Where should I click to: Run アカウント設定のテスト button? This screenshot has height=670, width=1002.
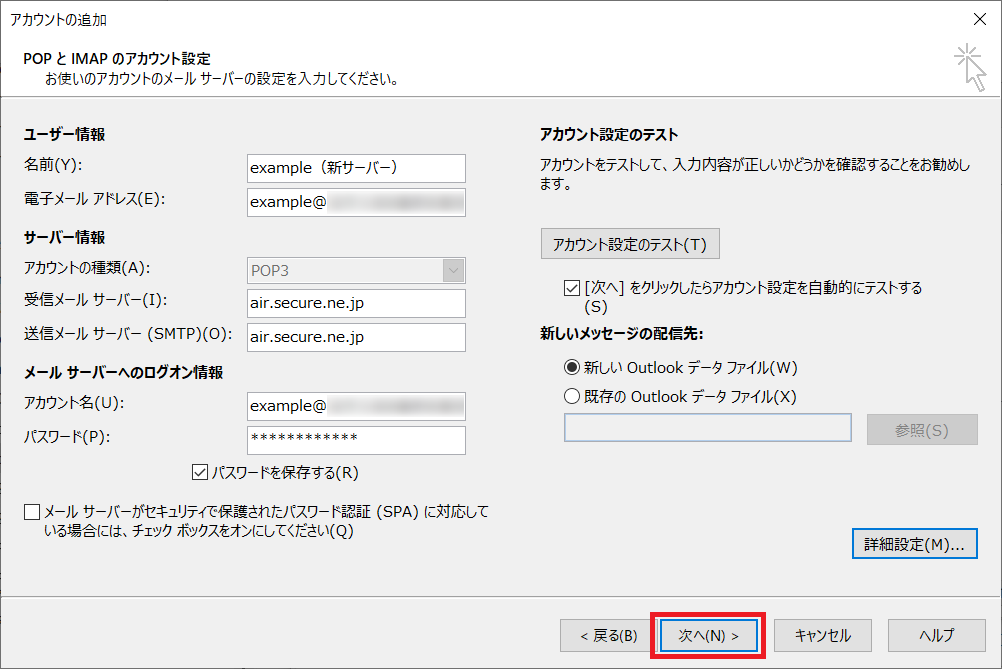click(x=629, y=245)
